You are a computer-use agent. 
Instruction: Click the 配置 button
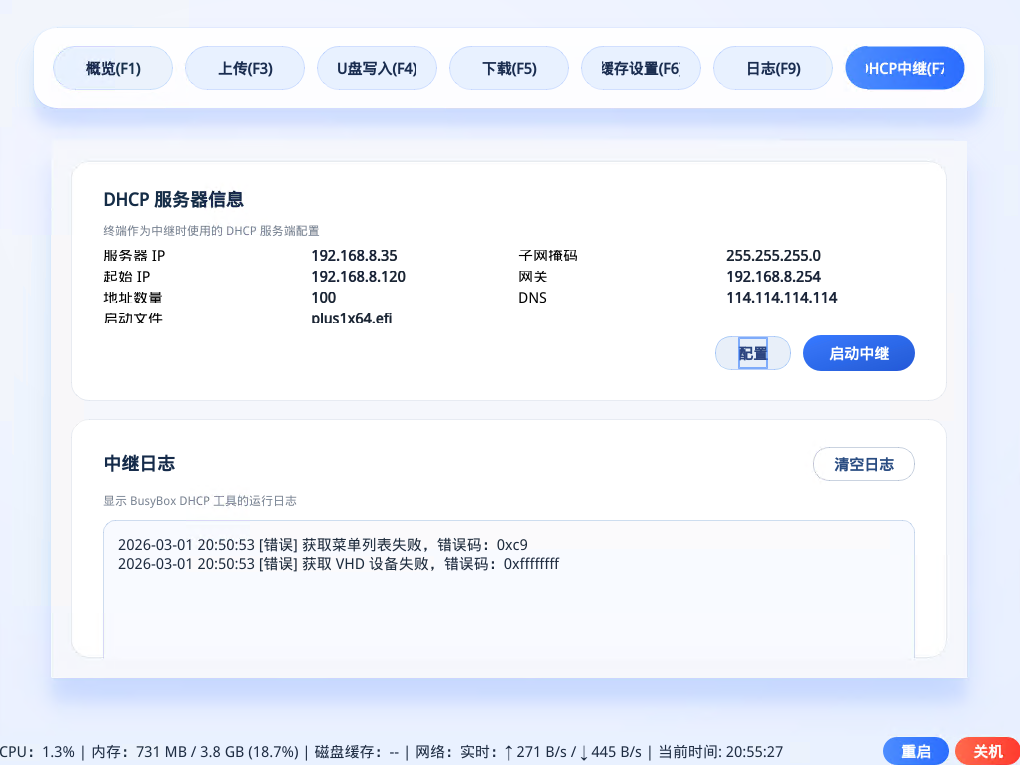pyautogui.click(x=753, y=353)
